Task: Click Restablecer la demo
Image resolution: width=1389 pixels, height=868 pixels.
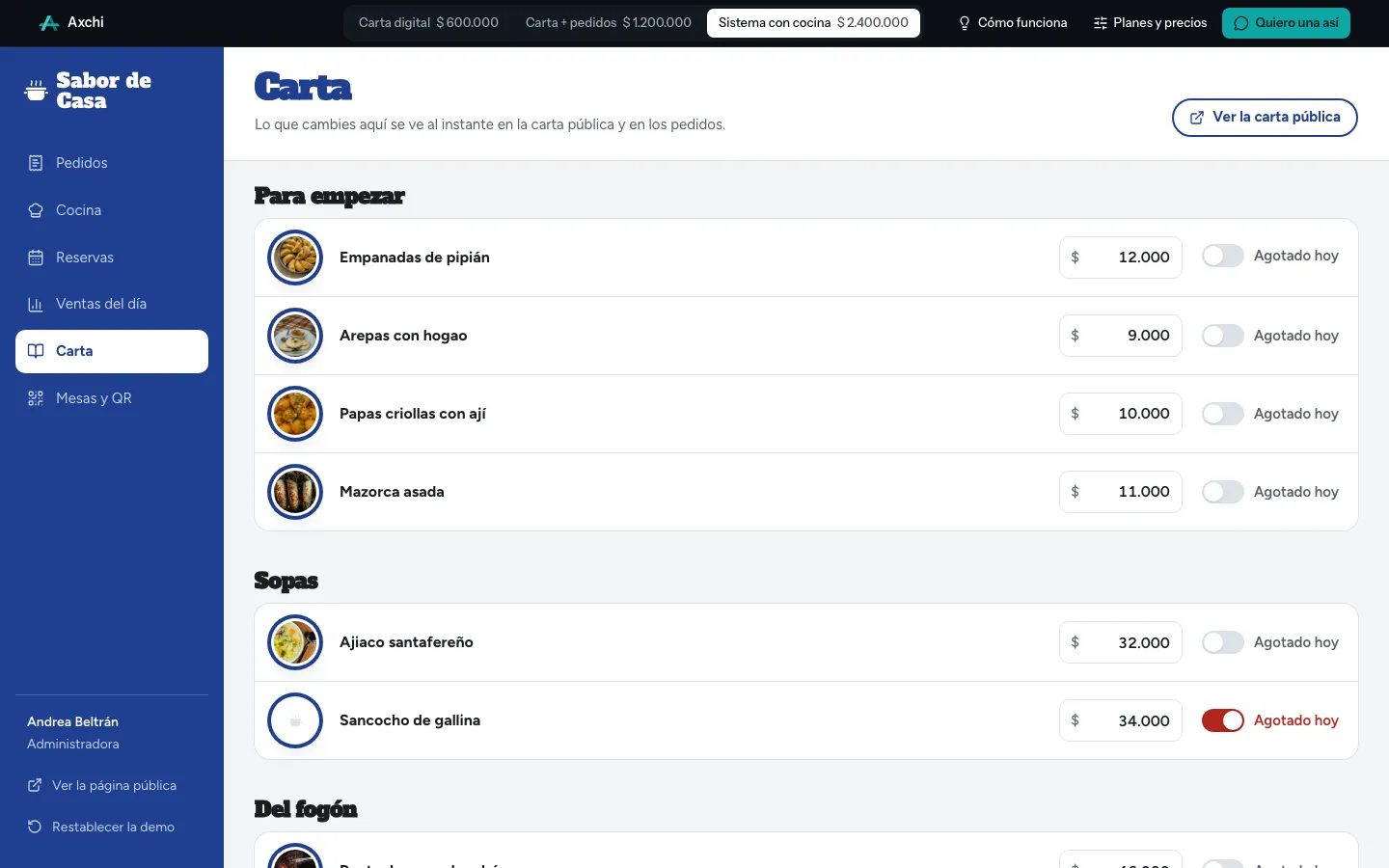Action: 101,827
